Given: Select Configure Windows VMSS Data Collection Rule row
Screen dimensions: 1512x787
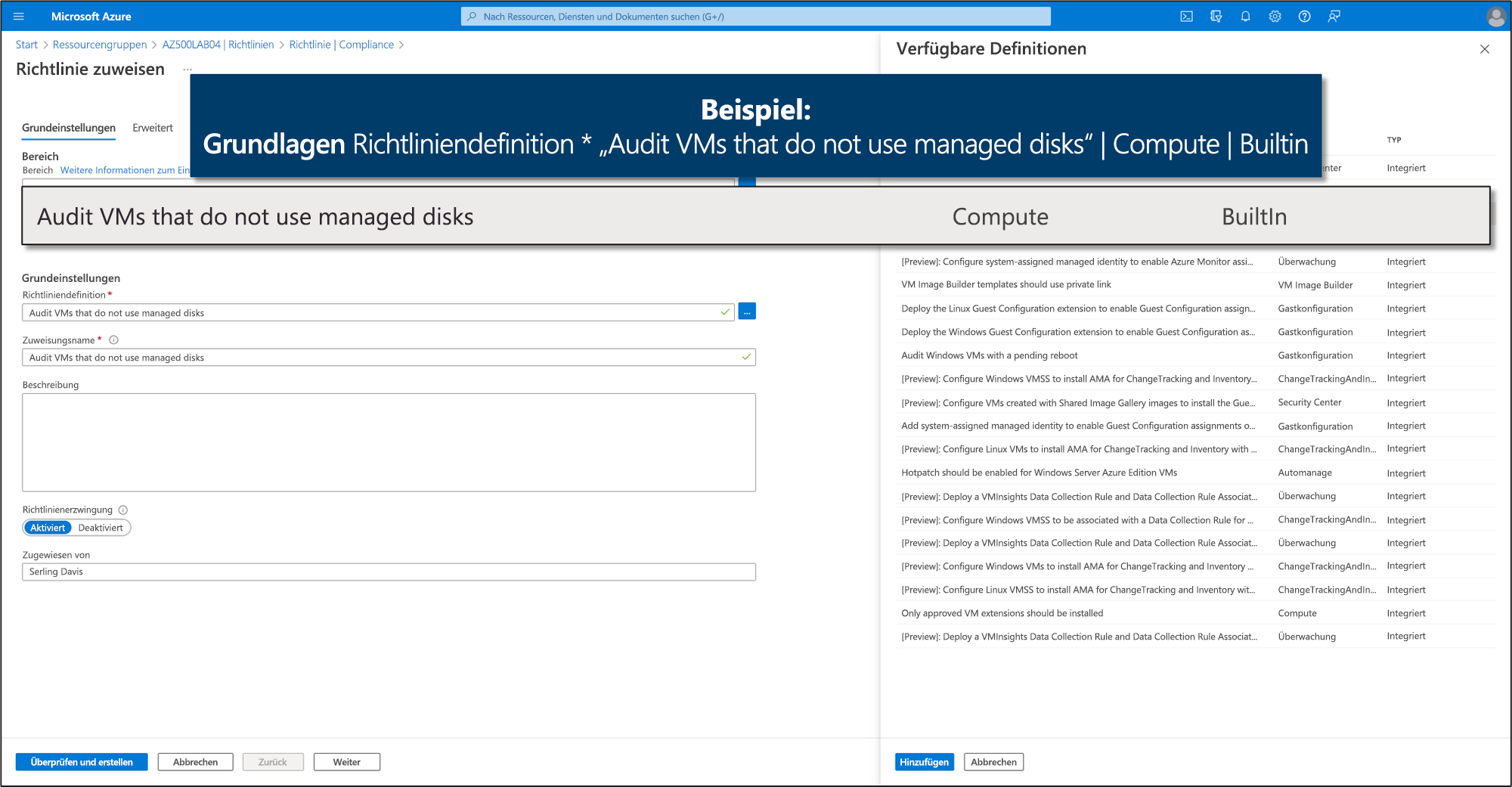Looking at the screenshot, I should pyautogui.click(x=1195, y=519).
